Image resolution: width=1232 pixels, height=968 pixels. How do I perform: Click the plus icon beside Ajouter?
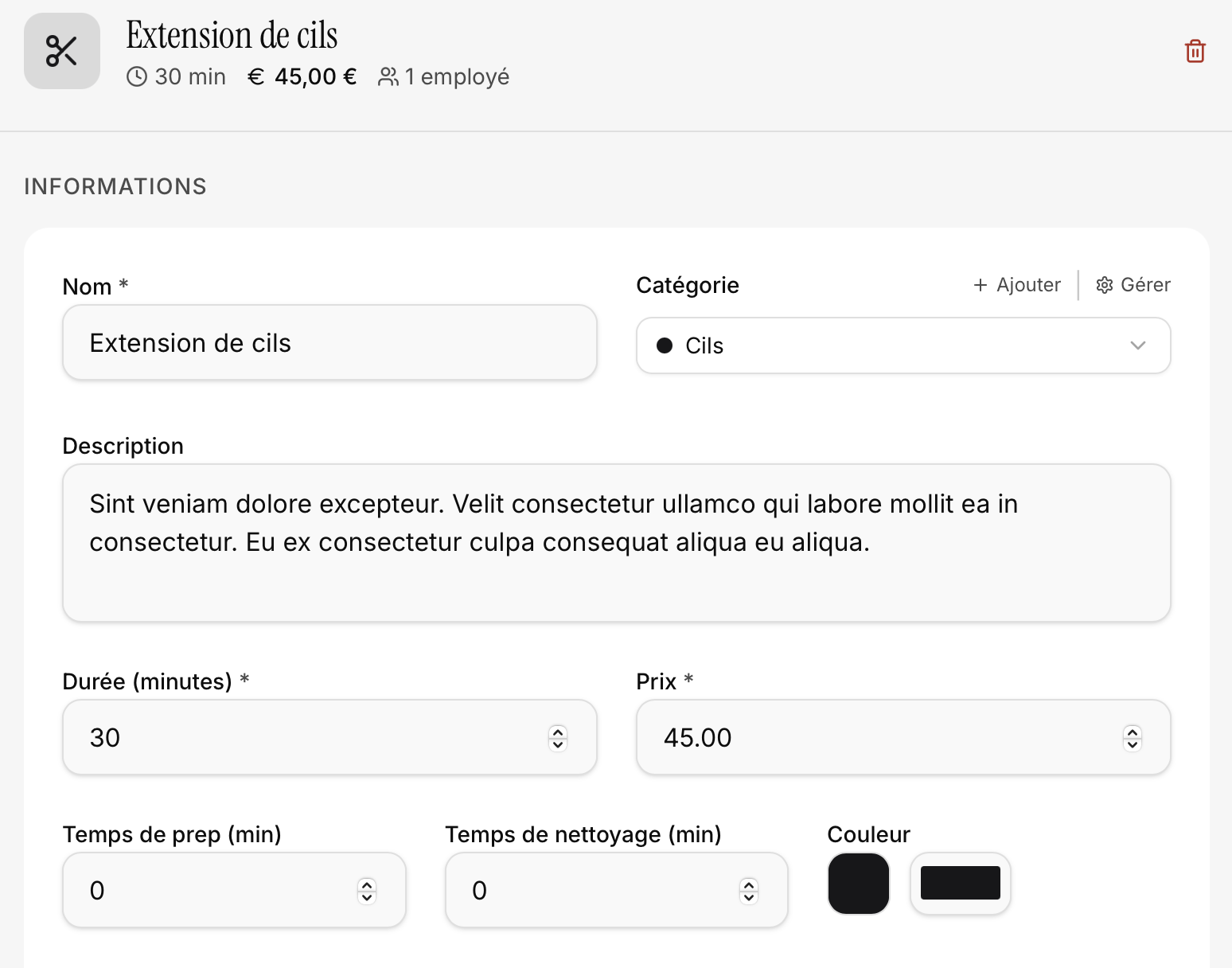981,285
